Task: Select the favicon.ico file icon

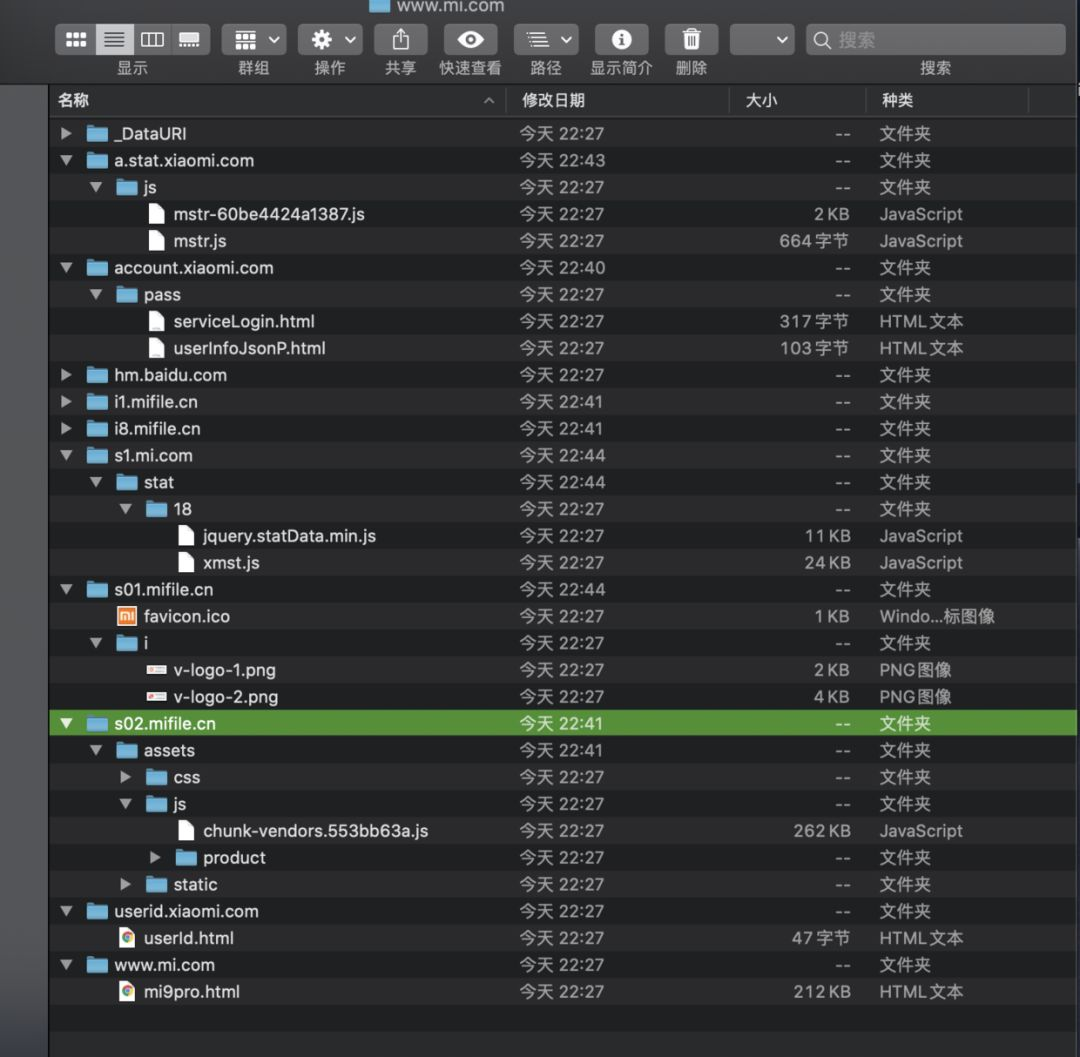Action: pos(127,616)
